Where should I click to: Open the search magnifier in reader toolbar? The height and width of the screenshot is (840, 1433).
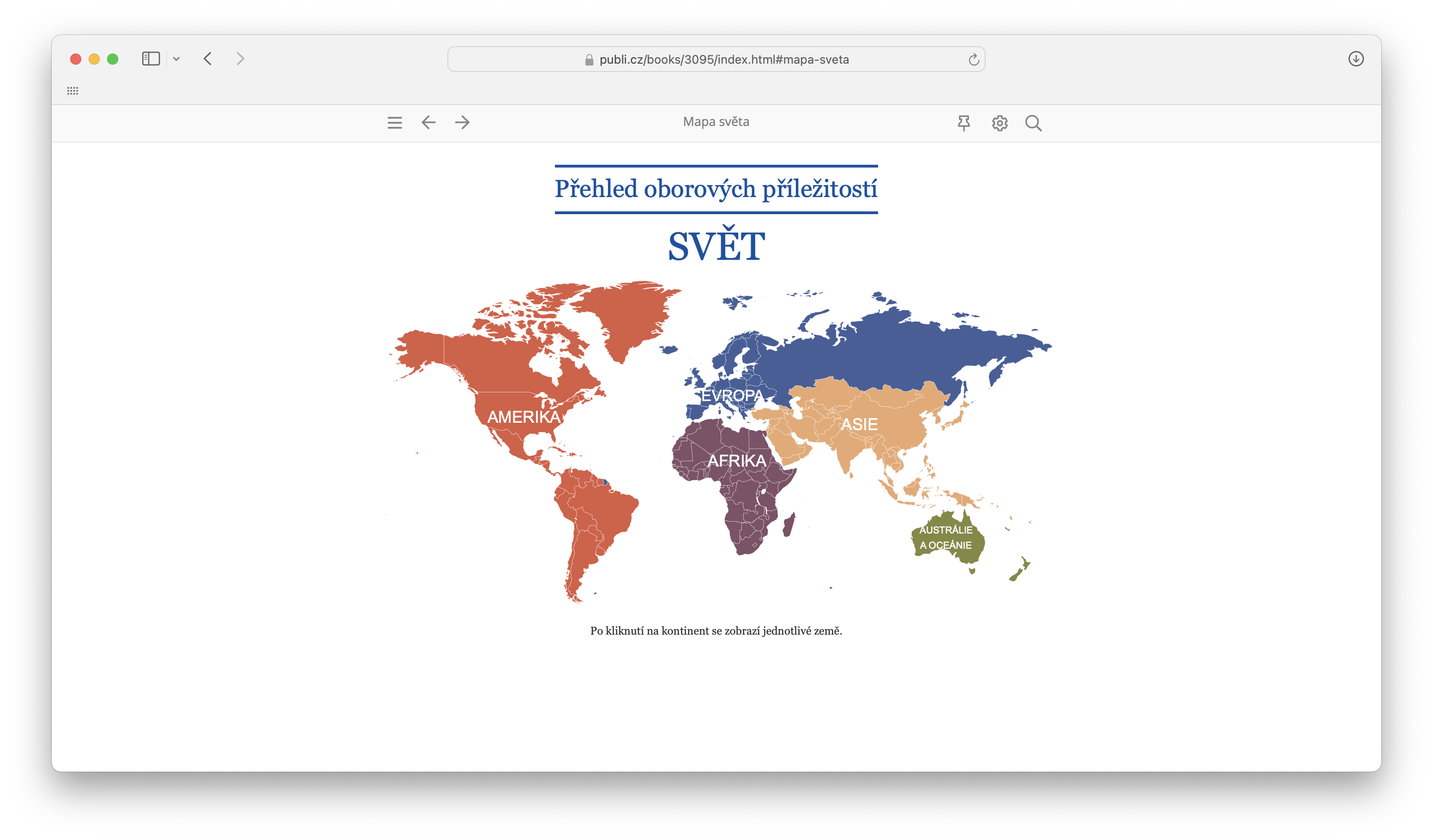[1033, 123]
